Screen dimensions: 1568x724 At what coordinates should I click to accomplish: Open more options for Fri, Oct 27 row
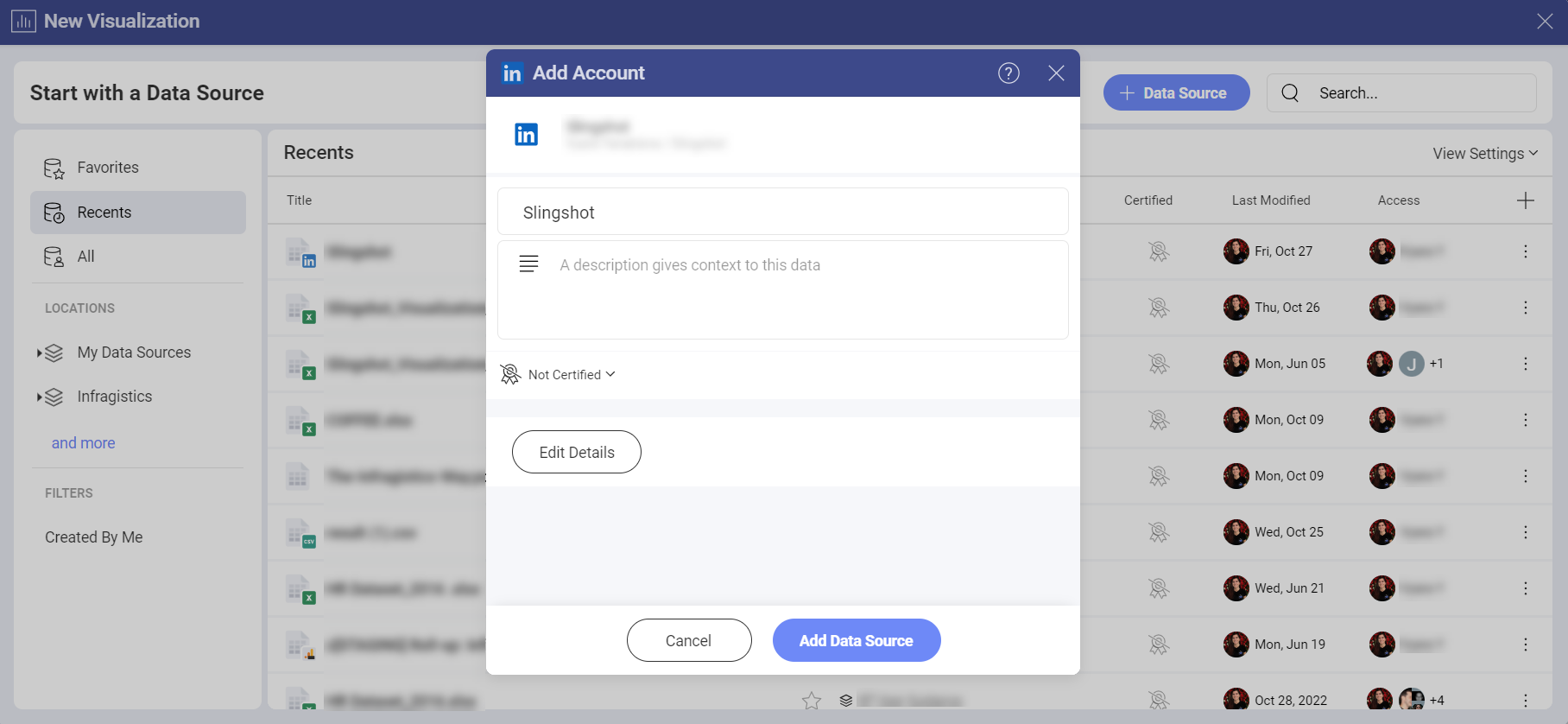tap(1526, 251)
